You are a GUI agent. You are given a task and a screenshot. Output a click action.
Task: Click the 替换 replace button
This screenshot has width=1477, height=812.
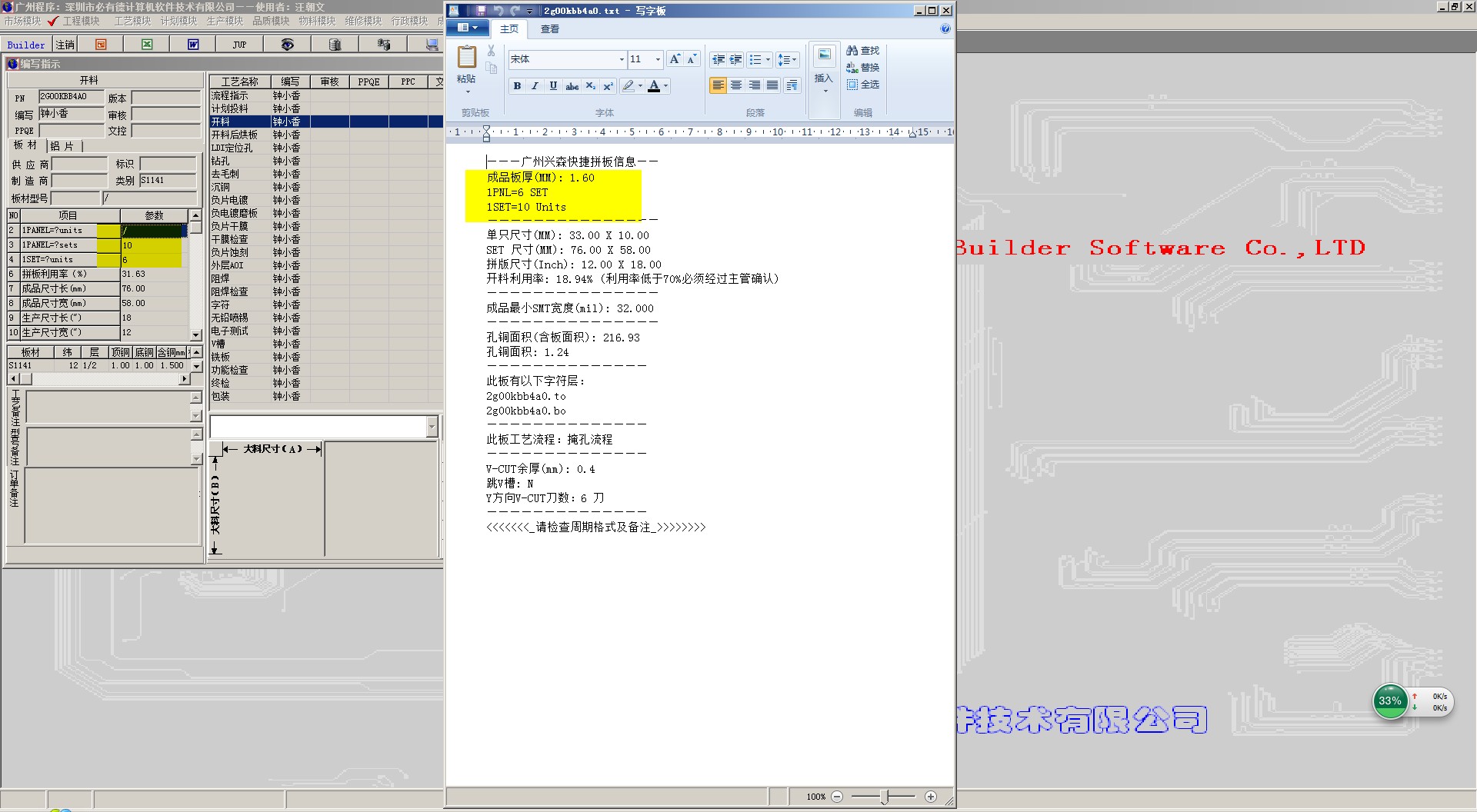point(863,68)
